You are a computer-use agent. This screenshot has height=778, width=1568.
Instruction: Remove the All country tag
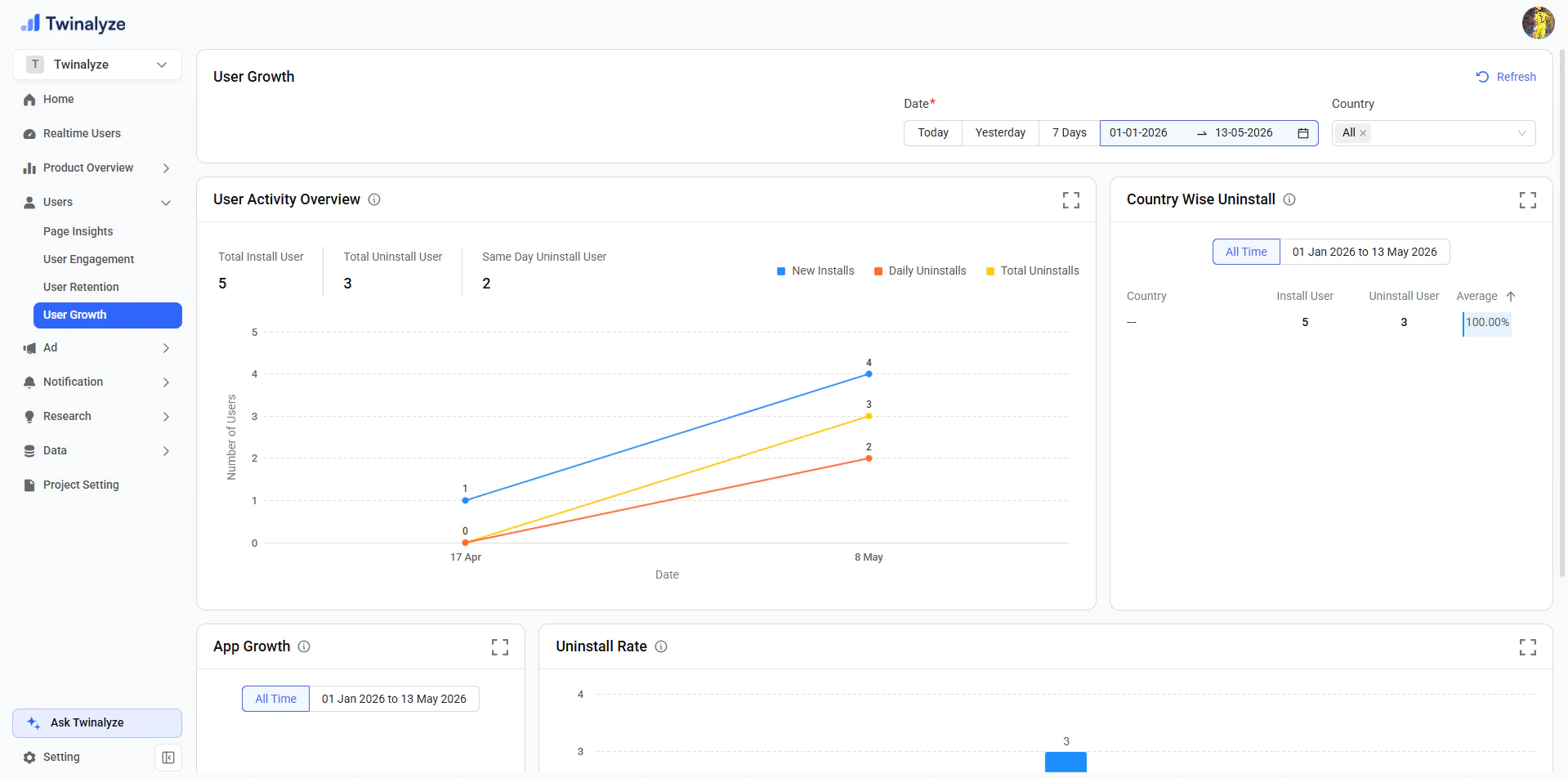point(1363,133)
